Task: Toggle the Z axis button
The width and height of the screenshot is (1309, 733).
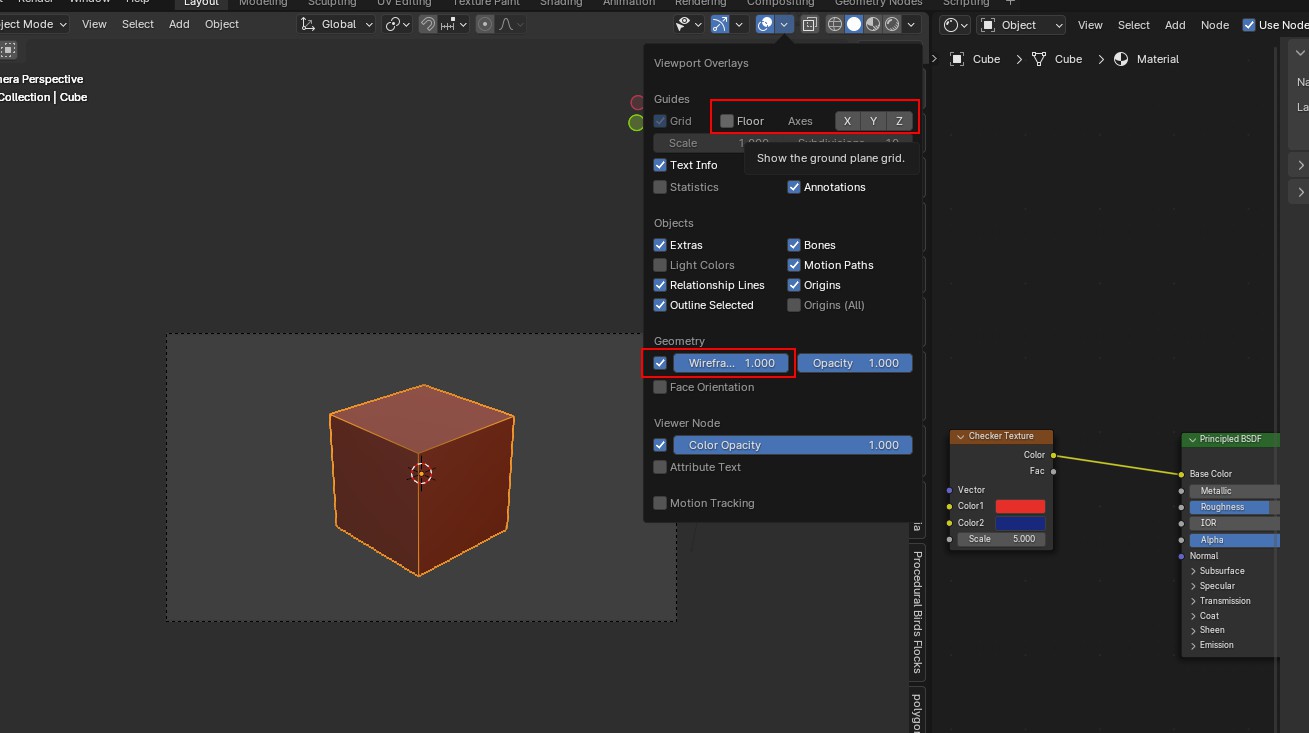Action: coord(899,121)
